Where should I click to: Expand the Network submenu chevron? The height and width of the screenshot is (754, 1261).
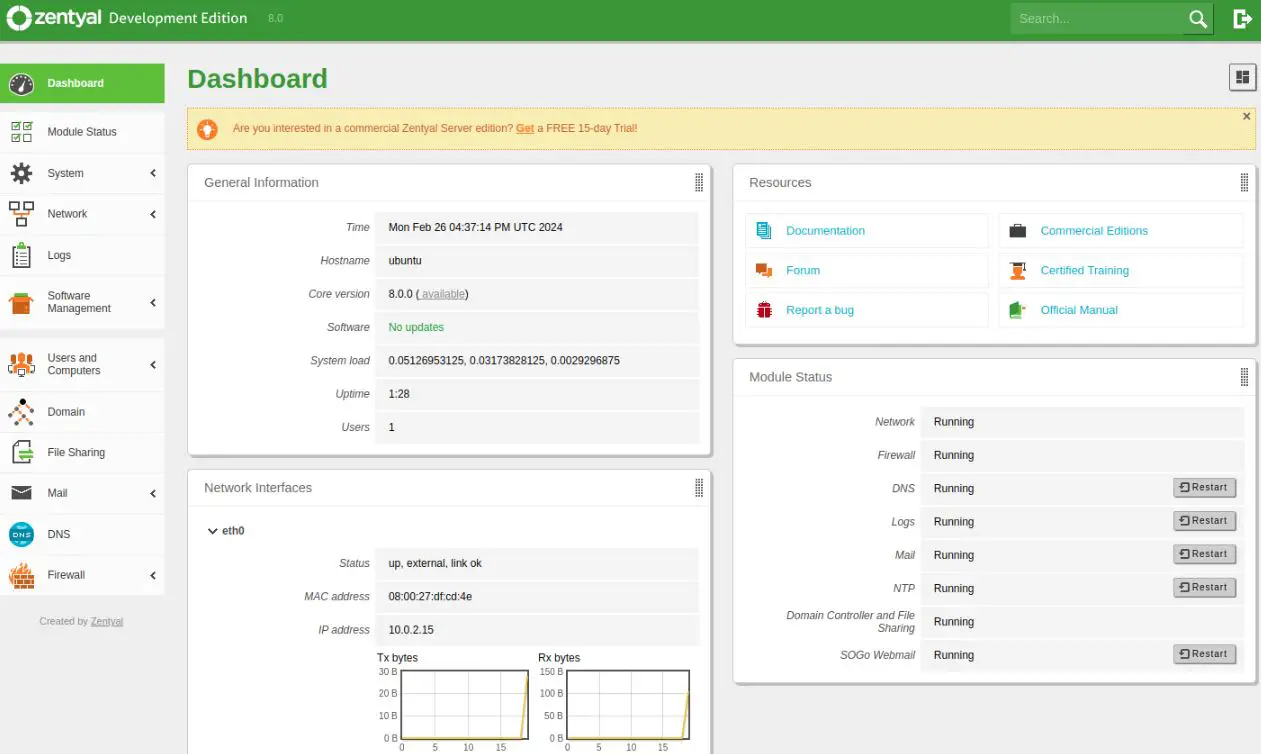point(154,213)
